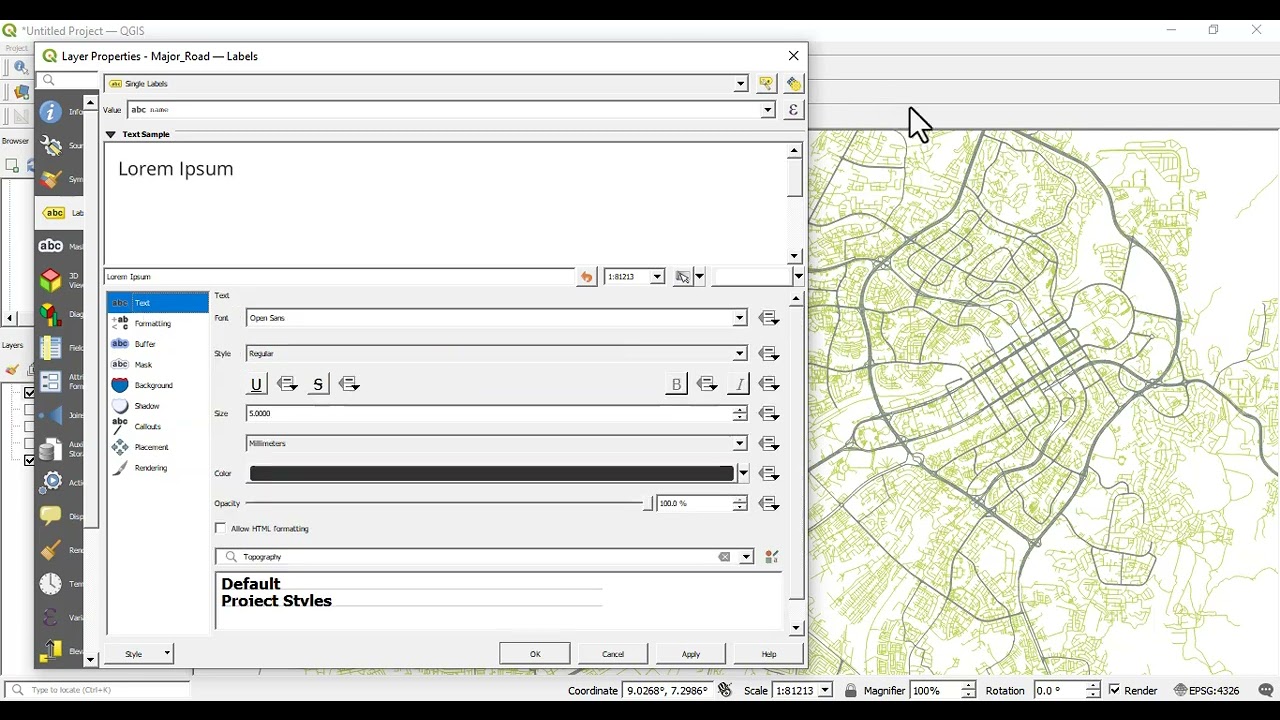Open the Diagrams tab in properties sidebar
Image resolution: width=1280 pixels, height=720 pixels.
click(61, 314)
